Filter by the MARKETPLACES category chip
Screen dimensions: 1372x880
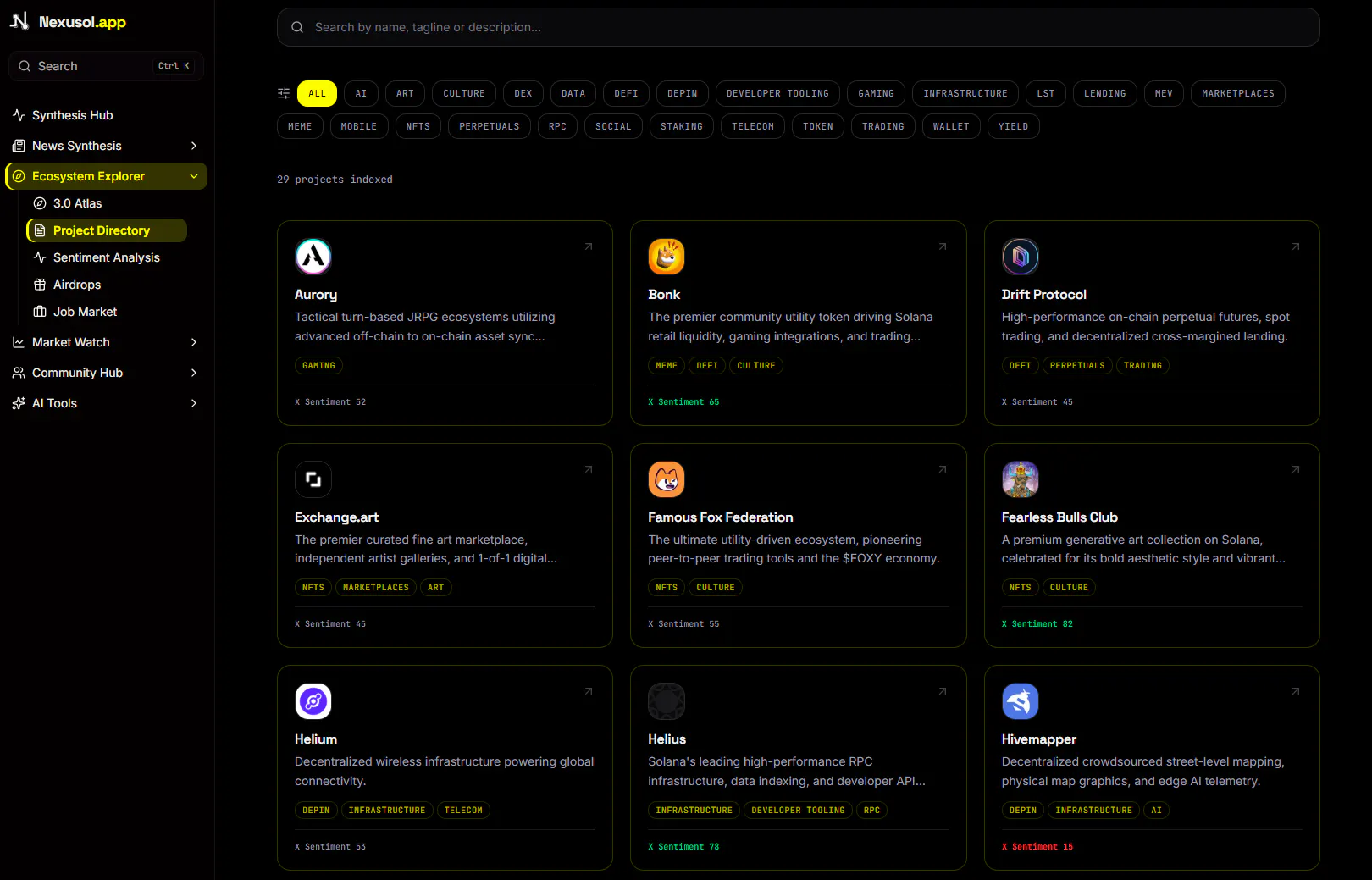coord(1238,93)
